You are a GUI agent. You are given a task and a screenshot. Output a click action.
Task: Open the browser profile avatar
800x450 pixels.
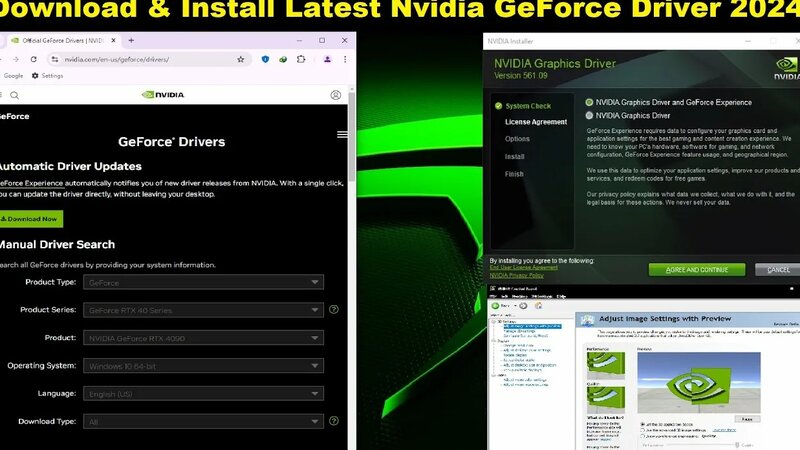(327, 59)
